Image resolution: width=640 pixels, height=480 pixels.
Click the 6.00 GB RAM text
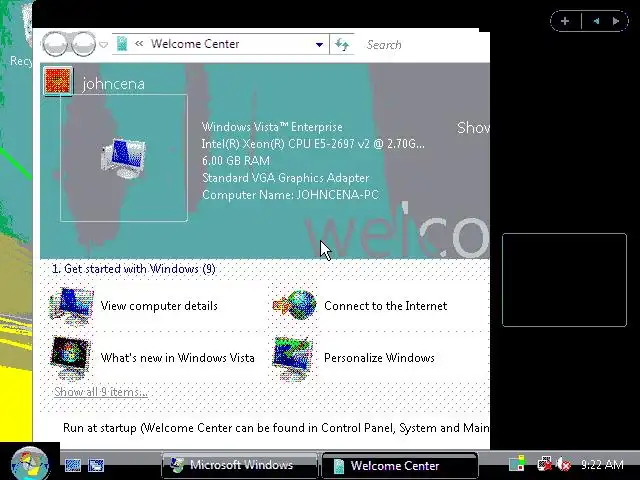[x=236, y=161]
